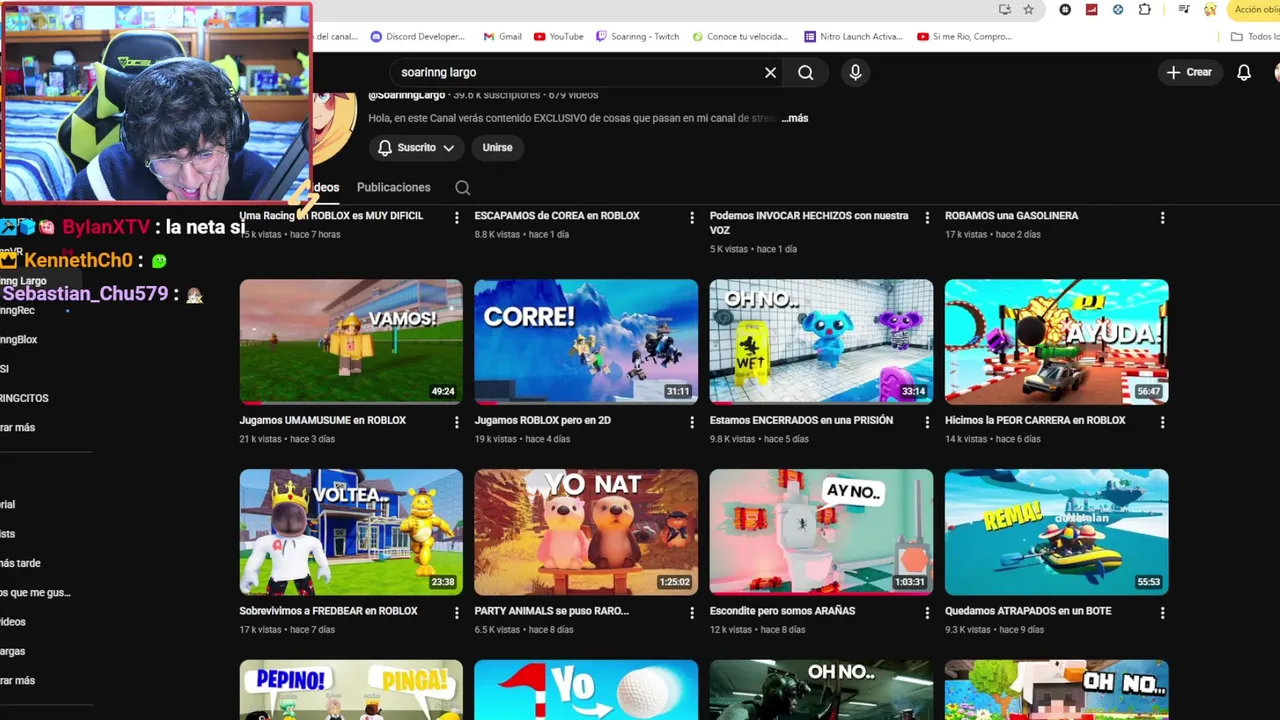Image resolution: width=1280 pixels, height=720 pixels.
Task: Open the Discord Developer bookmark
Action: (418, 36)
